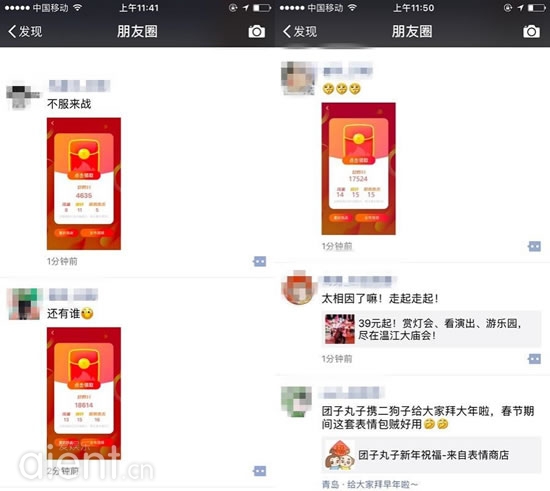Open red packet image showing 18614
550x491 pixels.
[x=84, y=393]
